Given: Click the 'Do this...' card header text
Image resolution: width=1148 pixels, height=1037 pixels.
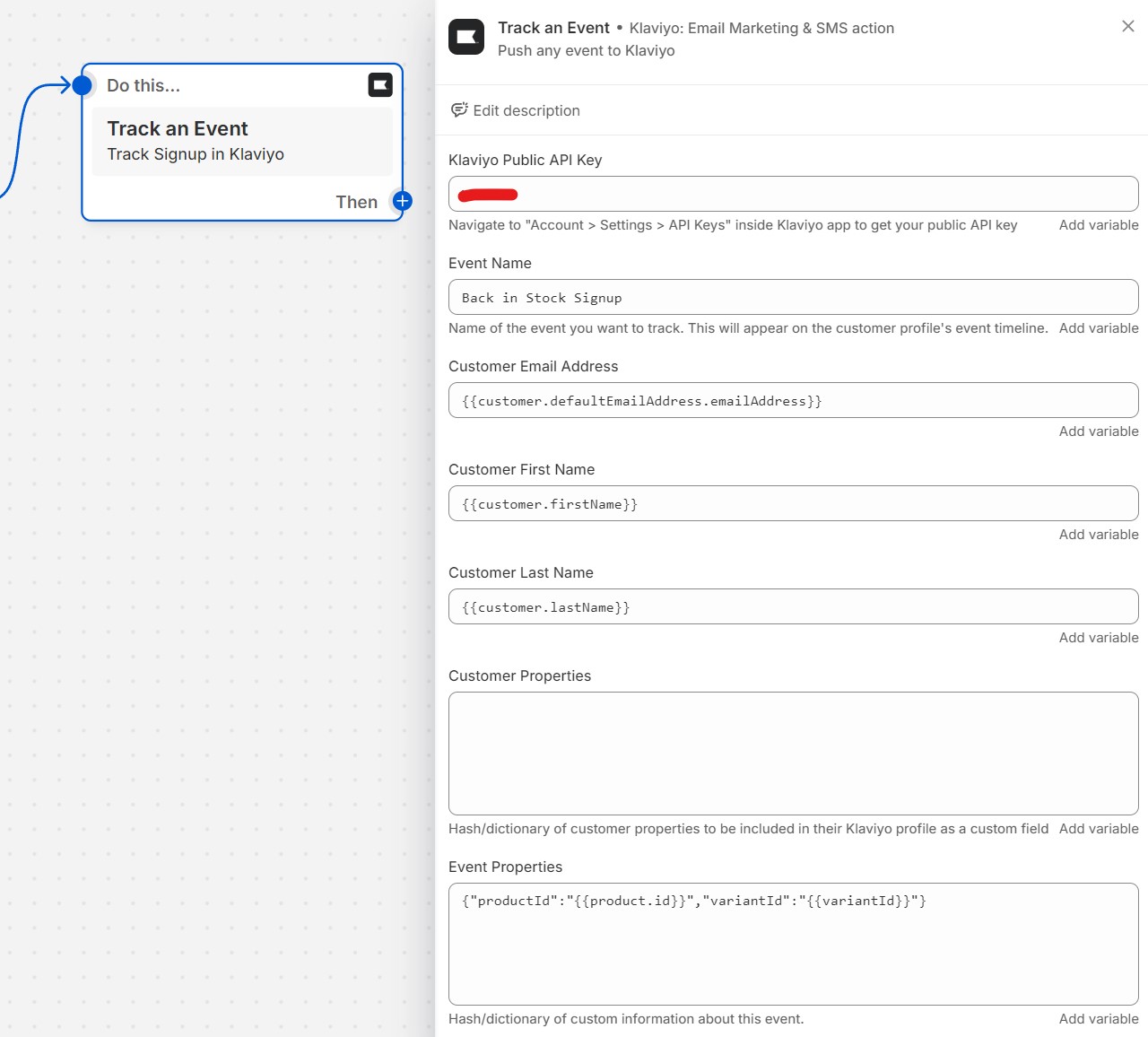Looking at the screenshot, I should [x=143, y=85].
